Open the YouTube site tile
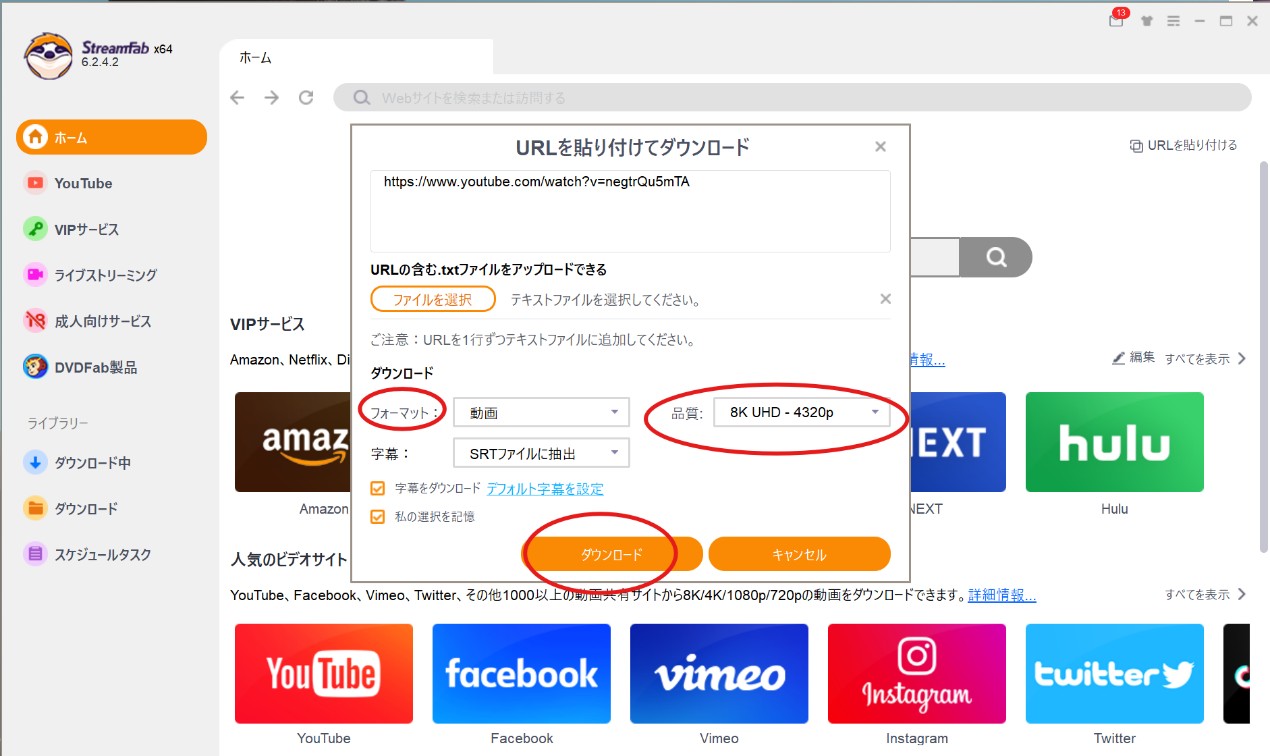This screenshot has height=756, width=1270. [324, 674]
